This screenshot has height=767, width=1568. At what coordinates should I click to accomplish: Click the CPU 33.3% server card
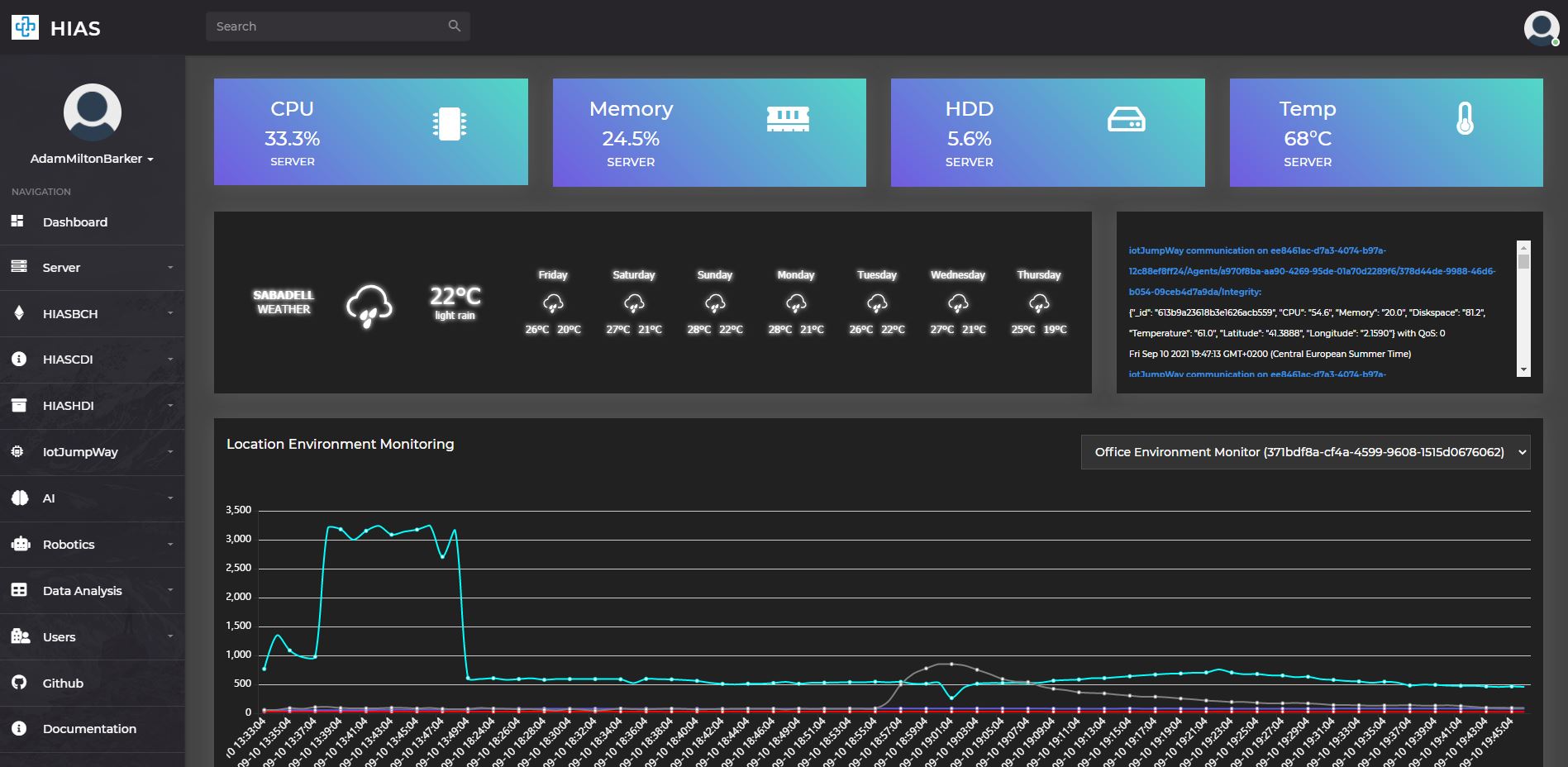[x=371, y=131]
